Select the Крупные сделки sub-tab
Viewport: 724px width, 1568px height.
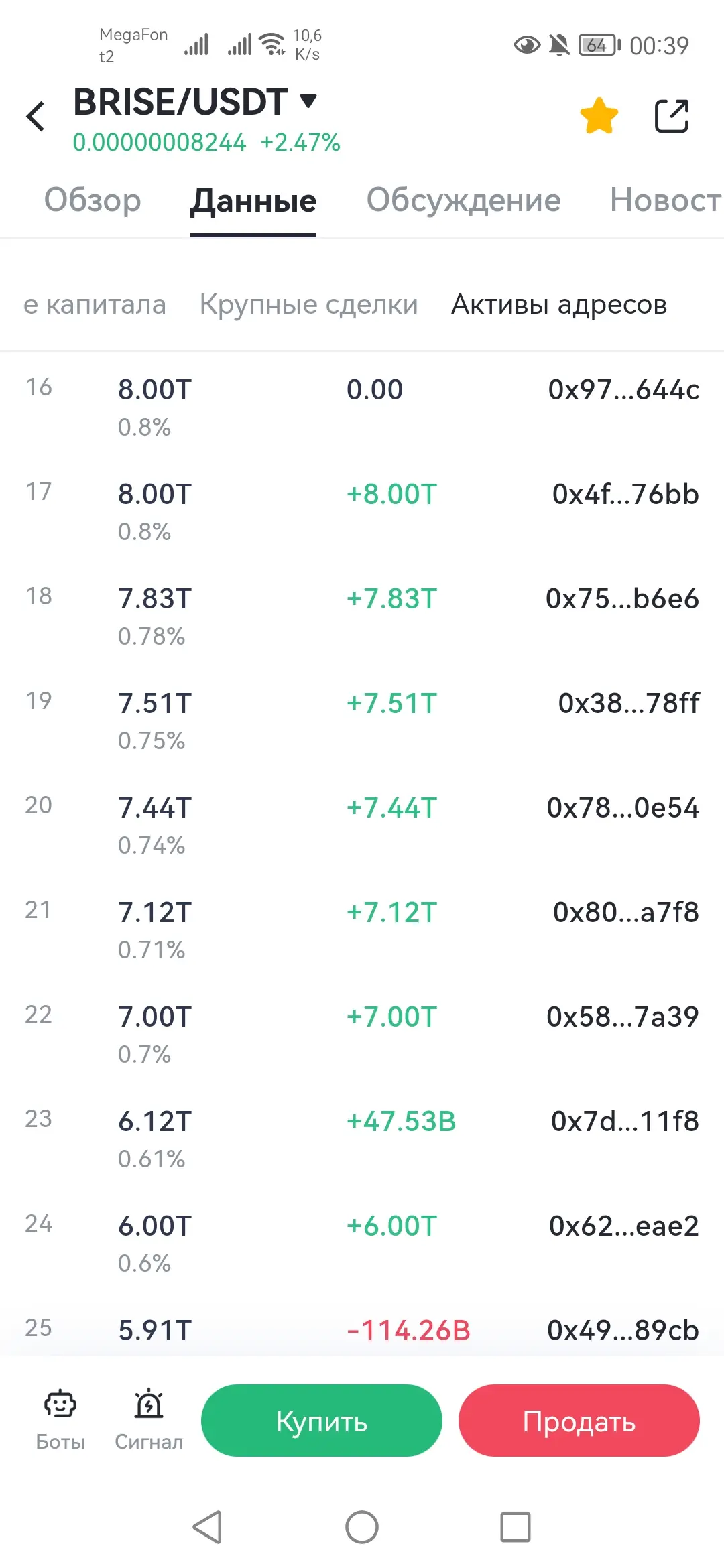tap(308, 304)
